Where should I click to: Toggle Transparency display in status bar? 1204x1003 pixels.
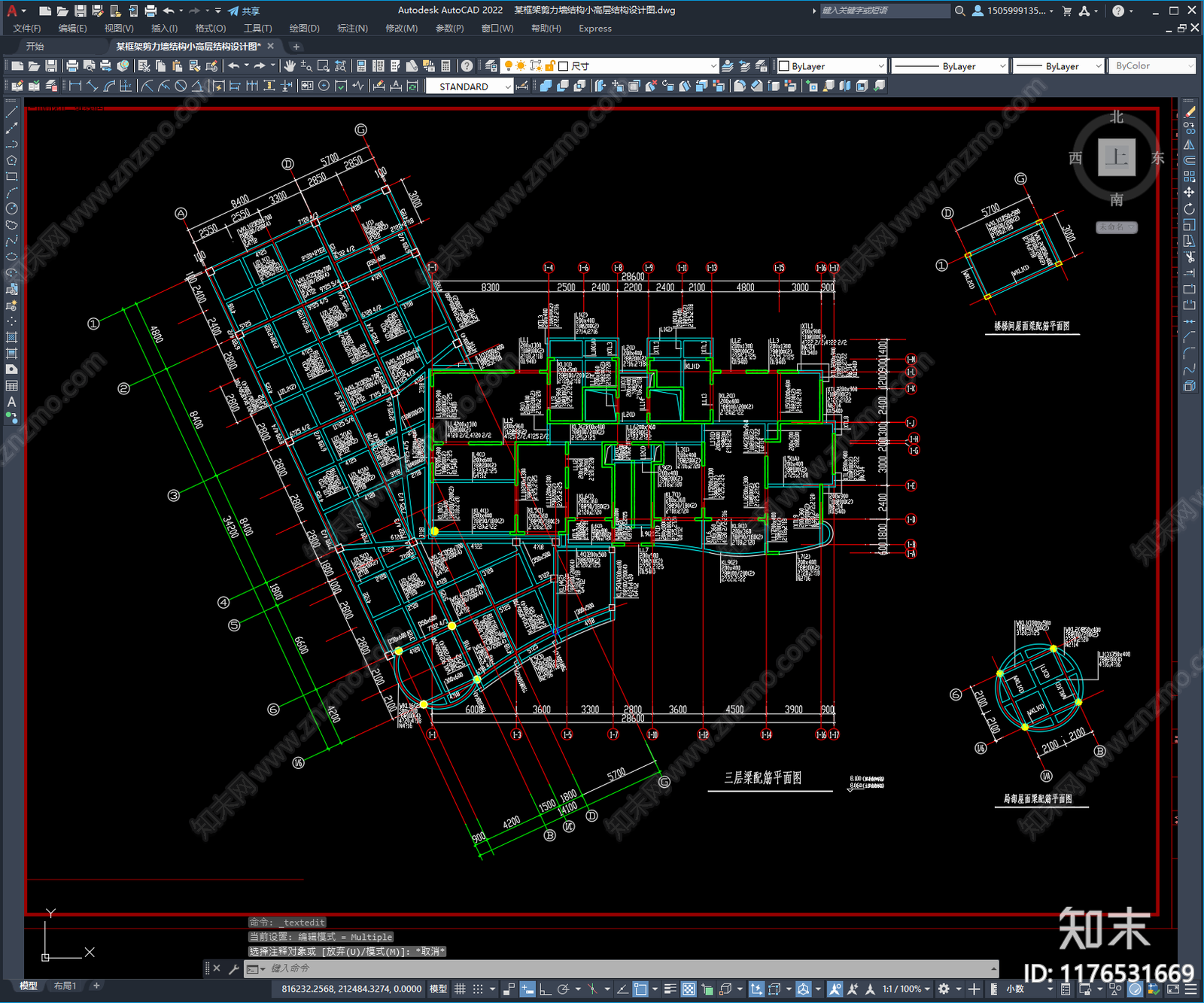(x=689, y=989)
